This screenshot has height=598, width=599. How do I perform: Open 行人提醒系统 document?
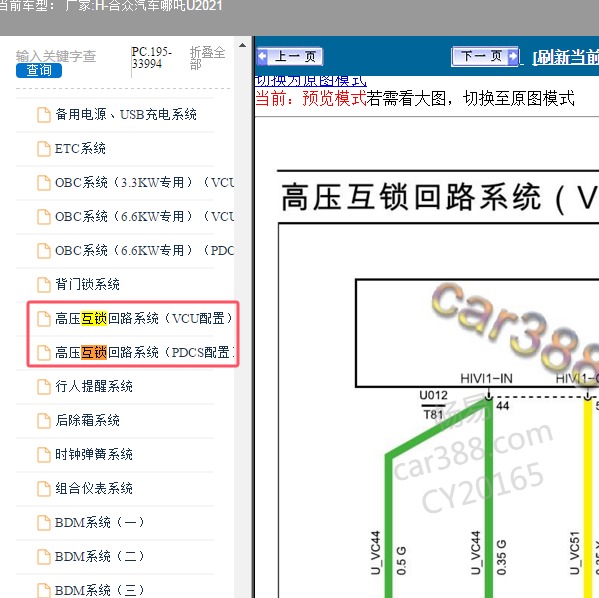[94, 386]
